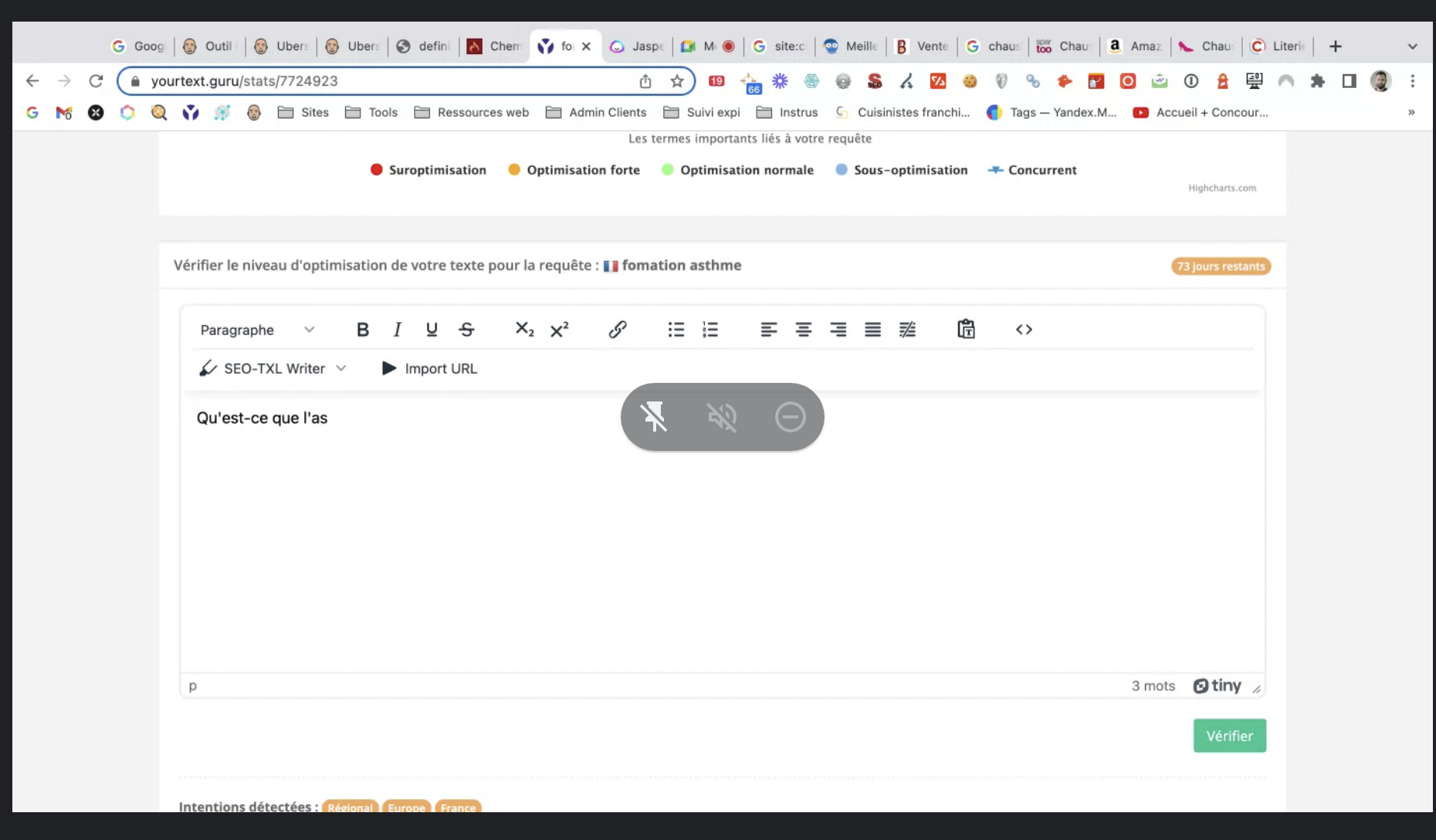Open the Highcharts.com credit link
The width and height of the screenshot is (1436, 840).
(1222, 188)
